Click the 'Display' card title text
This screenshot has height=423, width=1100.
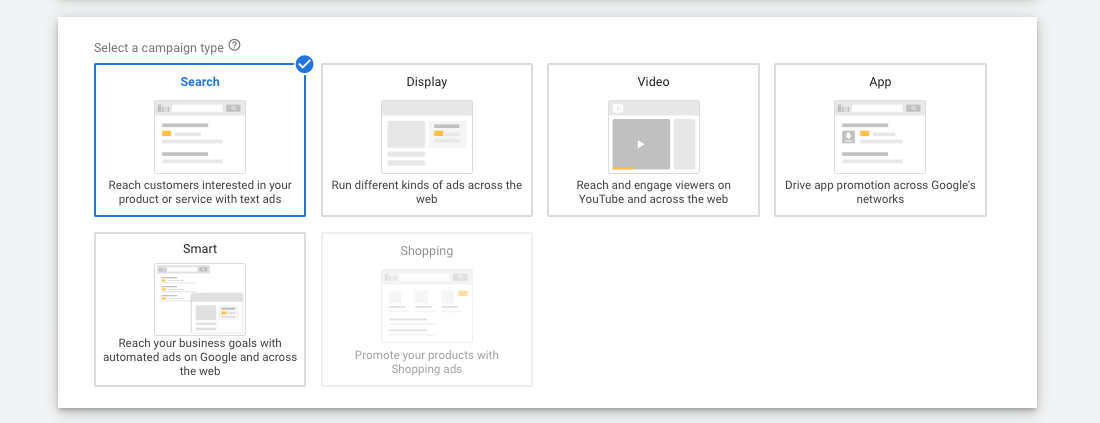click(427, 82)
